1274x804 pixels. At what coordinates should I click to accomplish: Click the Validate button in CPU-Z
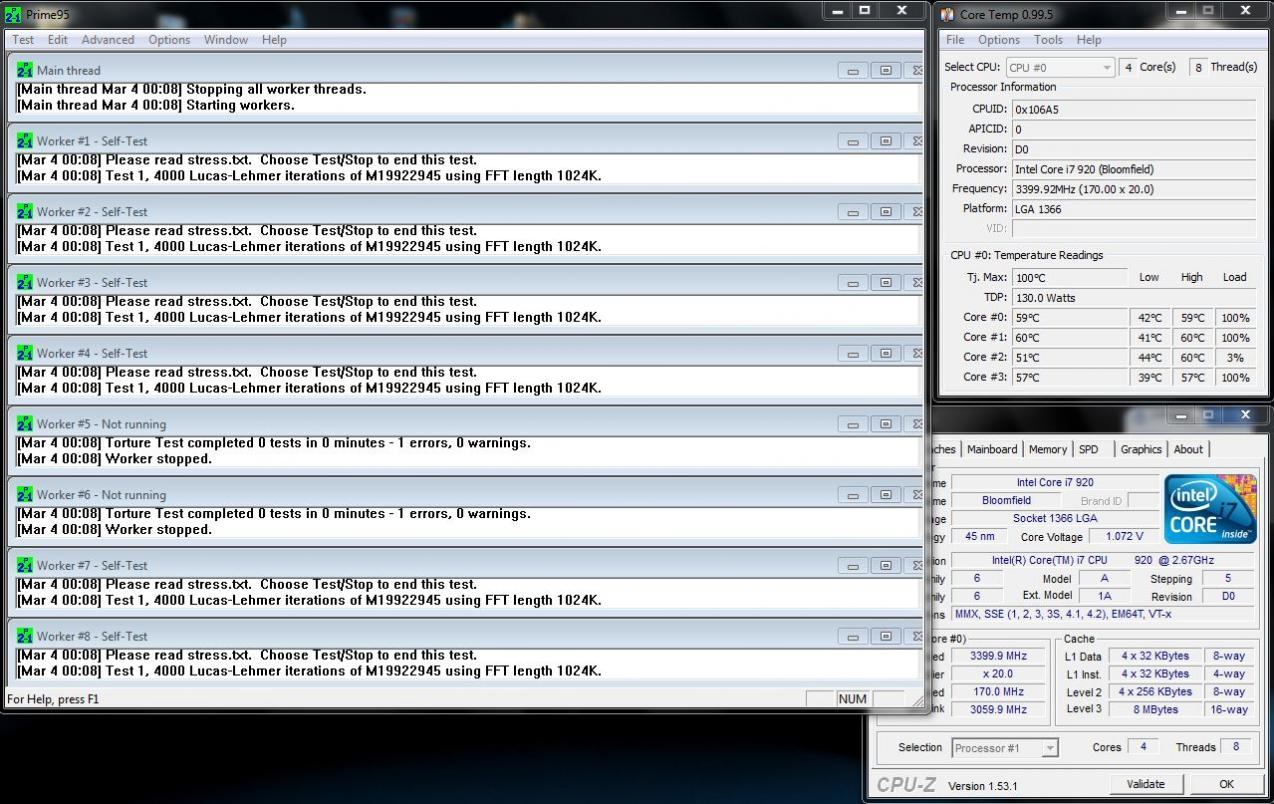(1144, 784)
